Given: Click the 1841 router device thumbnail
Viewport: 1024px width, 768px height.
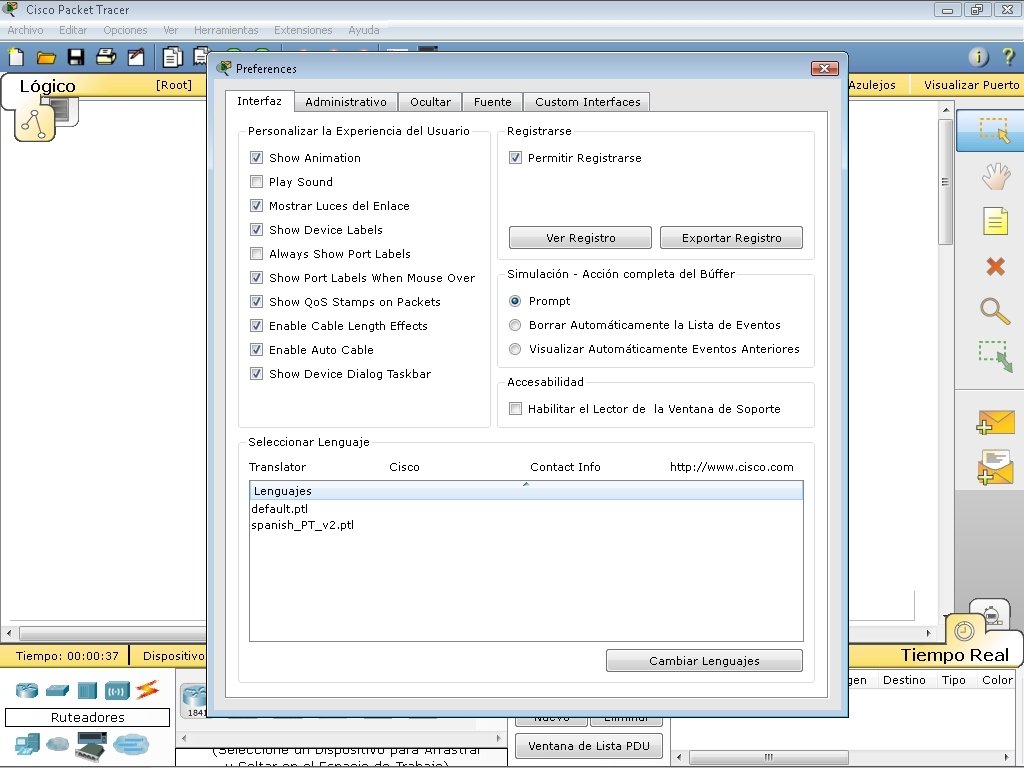Looking at the screenshot, I should point(194,700).
